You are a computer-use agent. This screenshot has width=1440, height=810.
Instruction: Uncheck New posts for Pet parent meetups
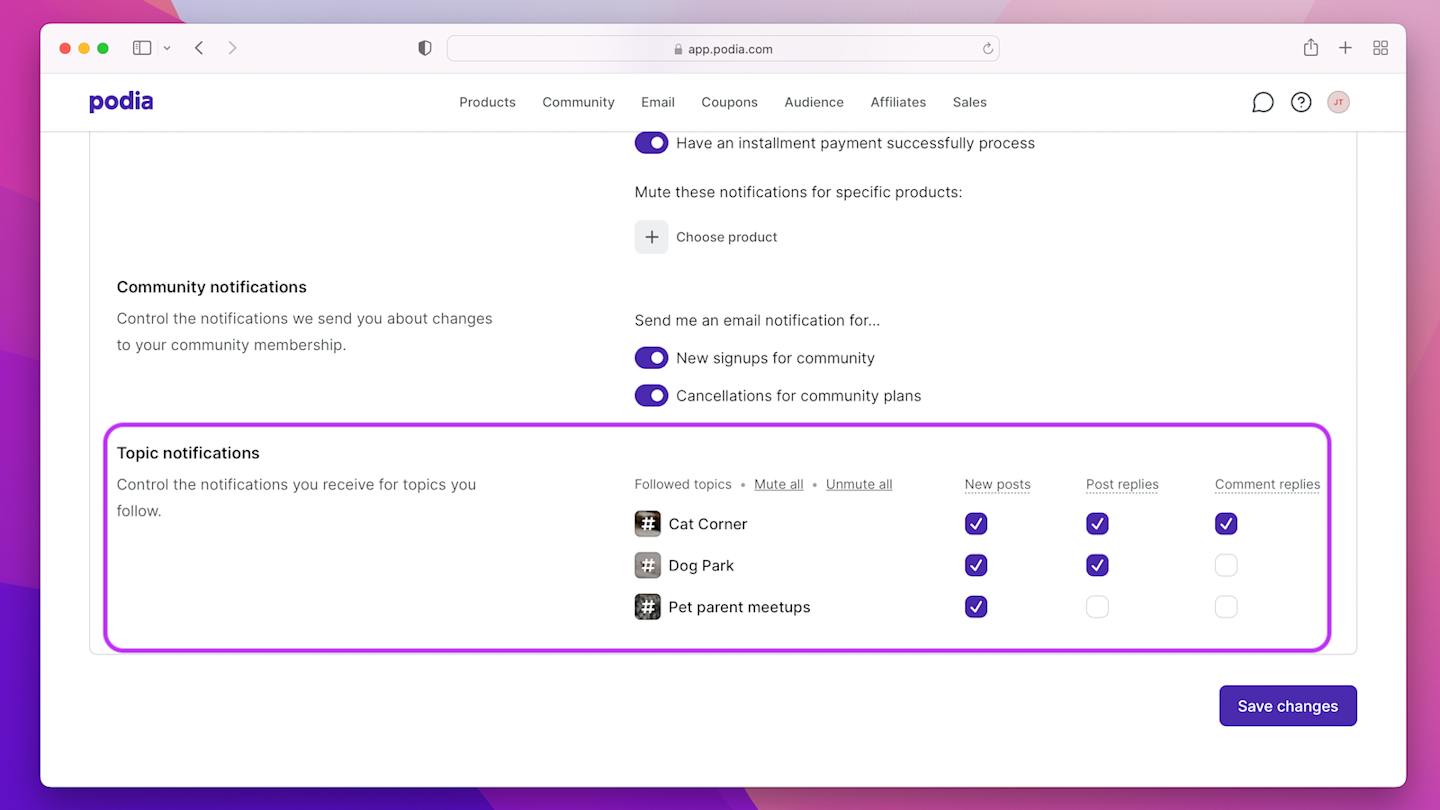pyautogui.click(x=976, y=607)
